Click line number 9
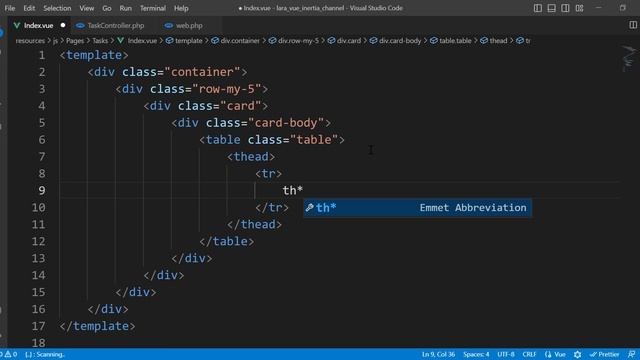This screenshot has height=360, width=640. point(42,191)
